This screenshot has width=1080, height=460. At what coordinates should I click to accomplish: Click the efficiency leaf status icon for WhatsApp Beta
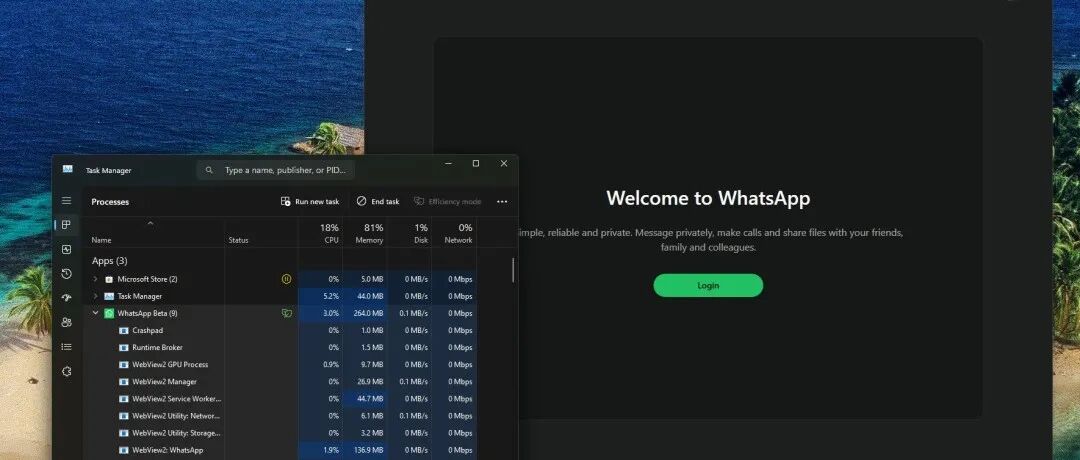(287, 313)
